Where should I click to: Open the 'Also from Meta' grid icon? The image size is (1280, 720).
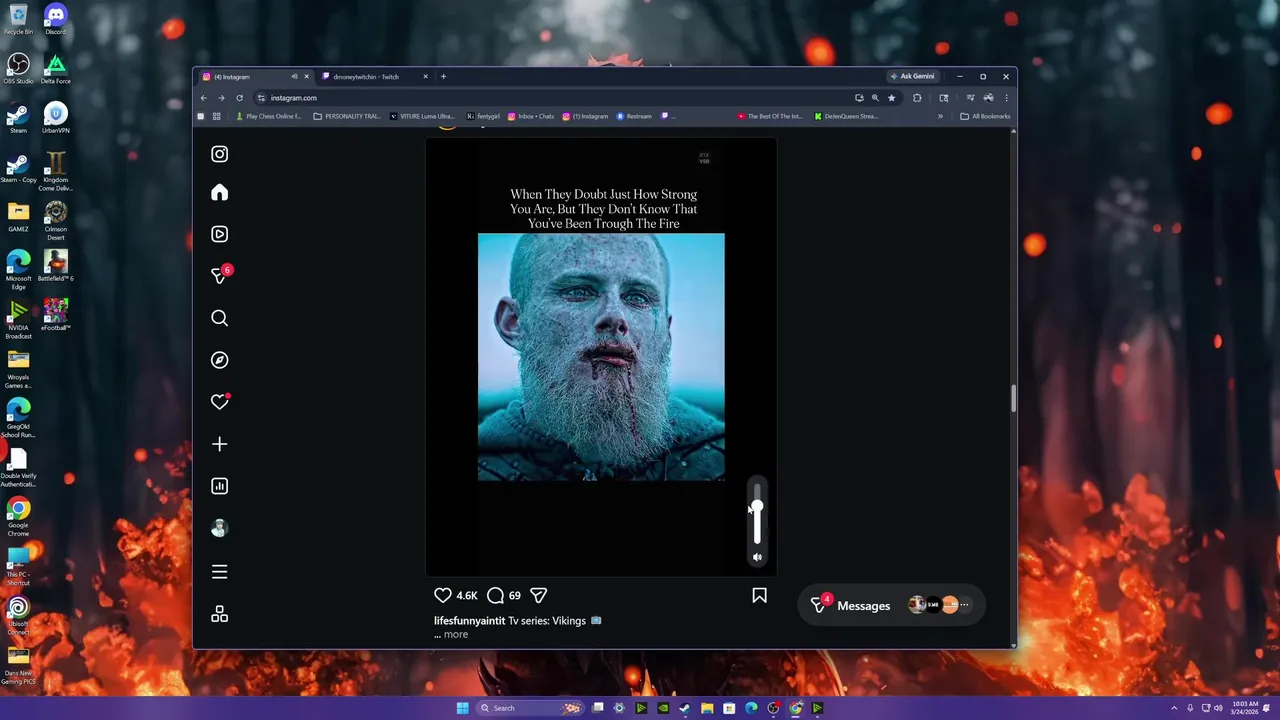tap(219, 614)
